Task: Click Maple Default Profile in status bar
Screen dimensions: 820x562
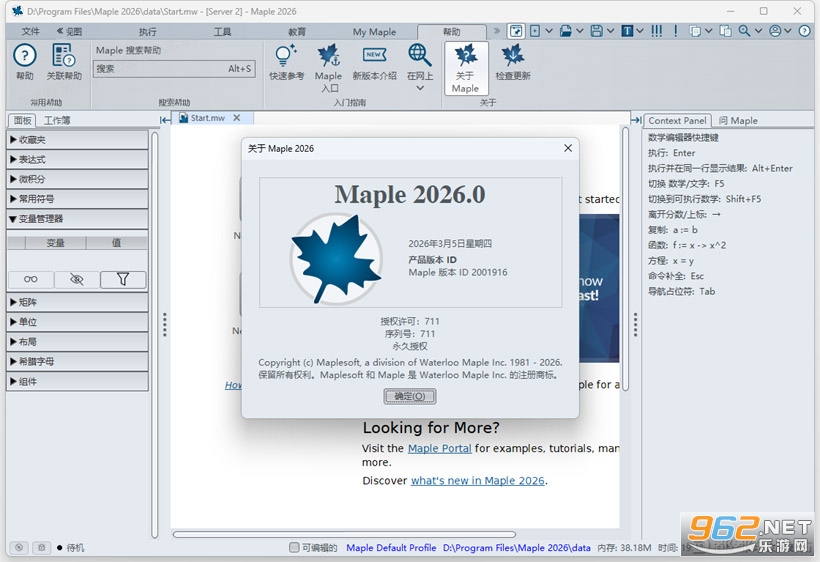Action: point(391,547)
